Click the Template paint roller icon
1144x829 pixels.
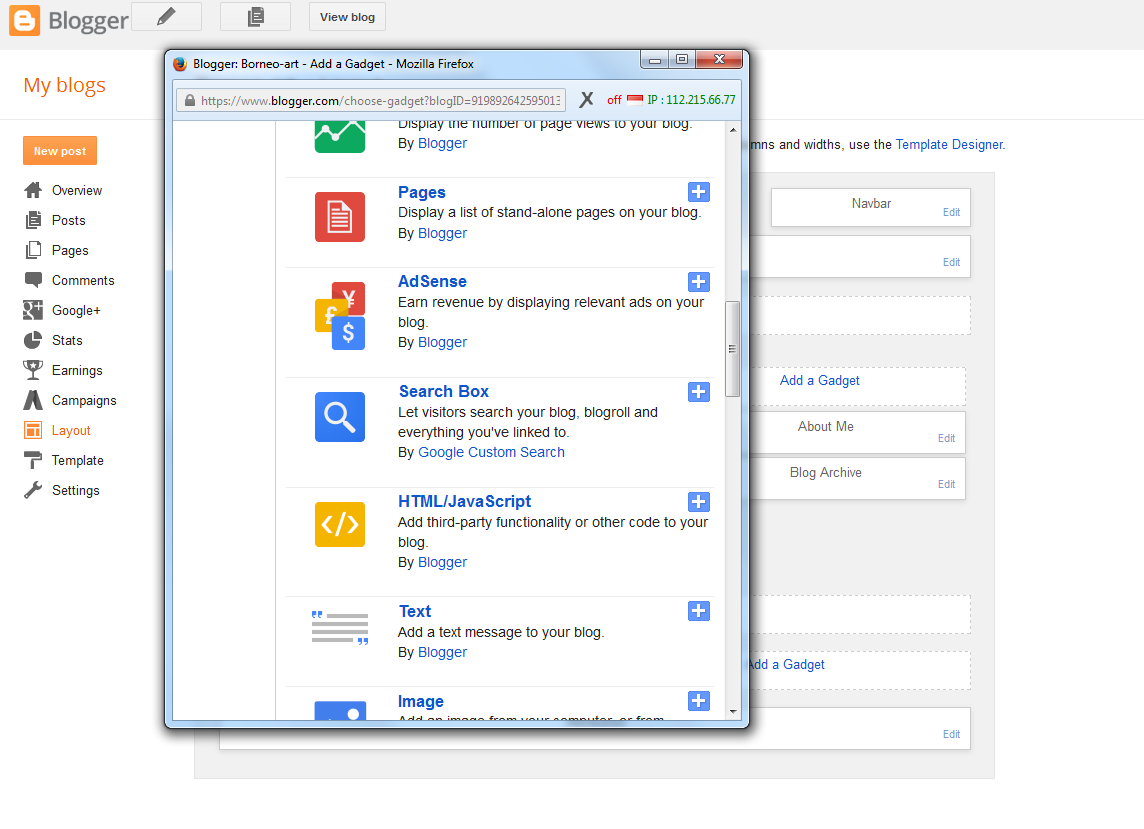tap(33, 460)
